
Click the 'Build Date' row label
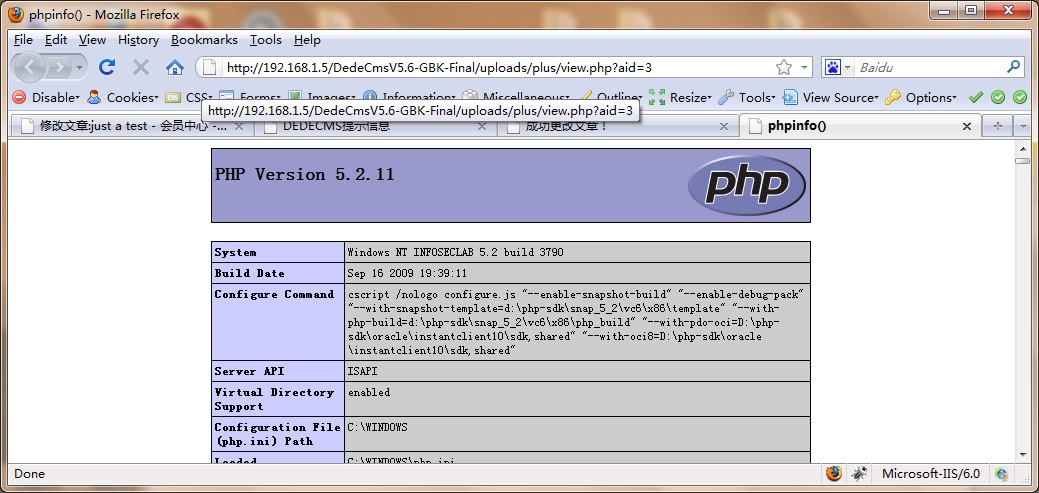pyautogui.click(x=249, y=273)
